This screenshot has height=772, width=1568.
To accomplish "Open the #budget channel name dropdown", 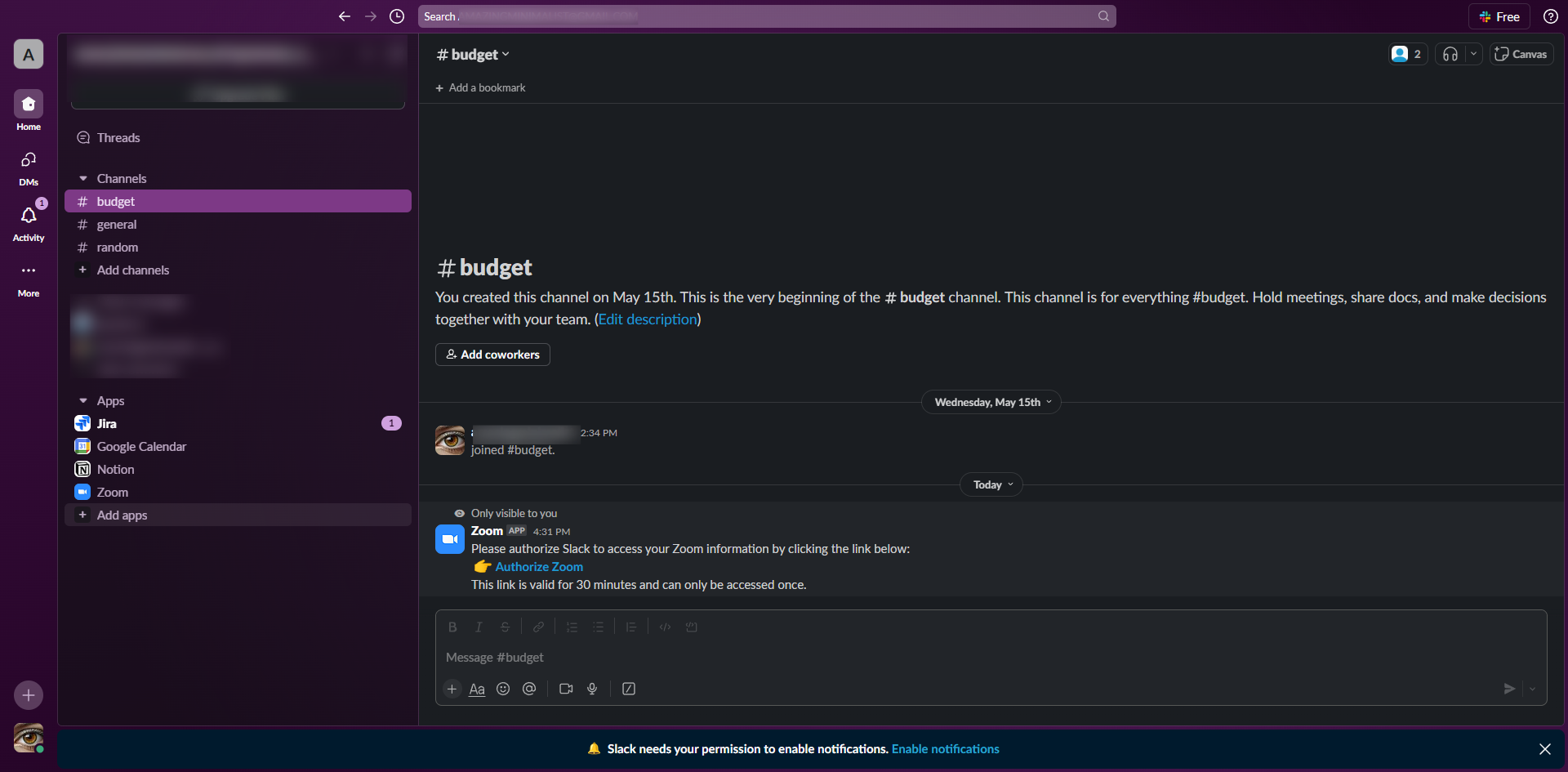I will [472, 54].
